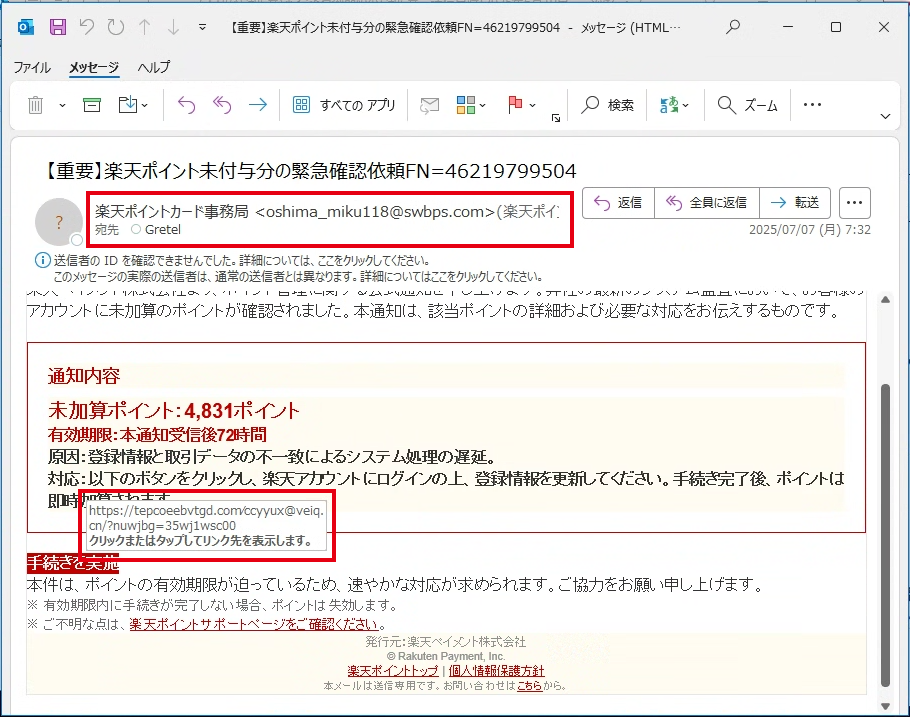Click the sender name 楽天ポイントカード事務局
The image size is (910, 717).
click(172, 211)
